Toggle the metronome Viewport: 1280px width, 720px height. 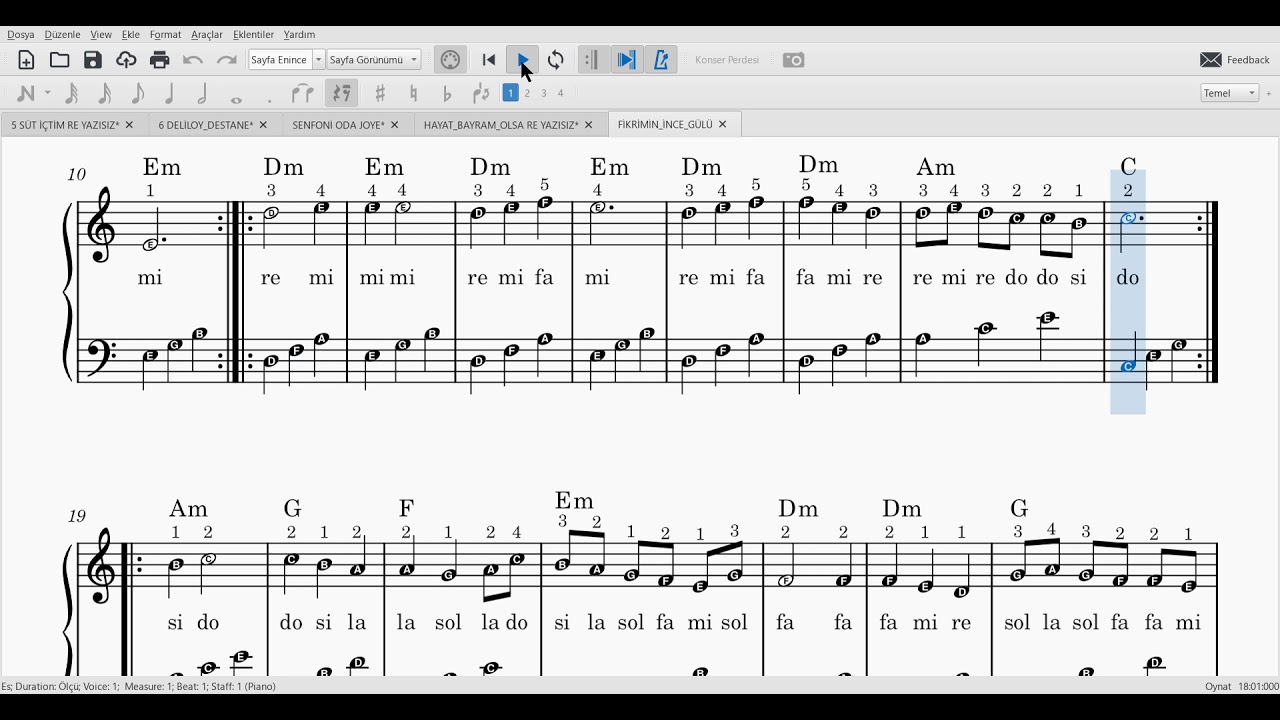tap(661, 60)
